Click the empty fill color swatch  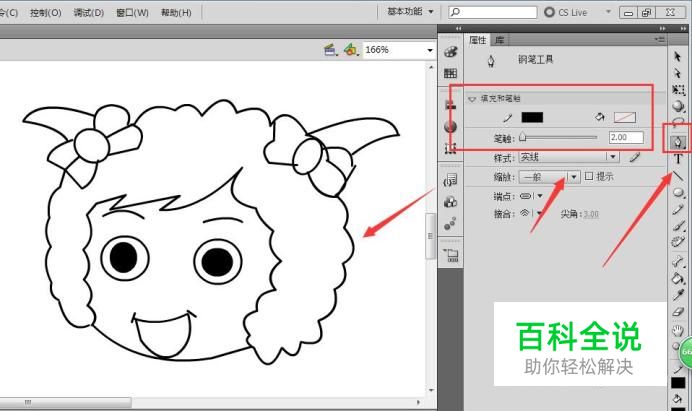(x=625, y=117)
